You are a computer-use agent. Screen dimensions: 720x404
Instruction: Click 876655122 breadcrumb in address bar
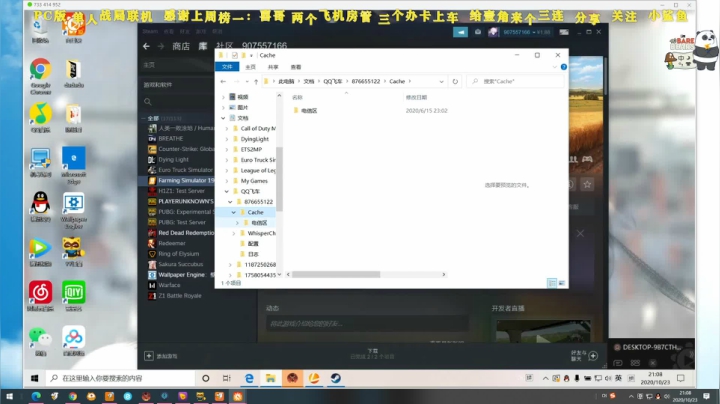point(366,82)
